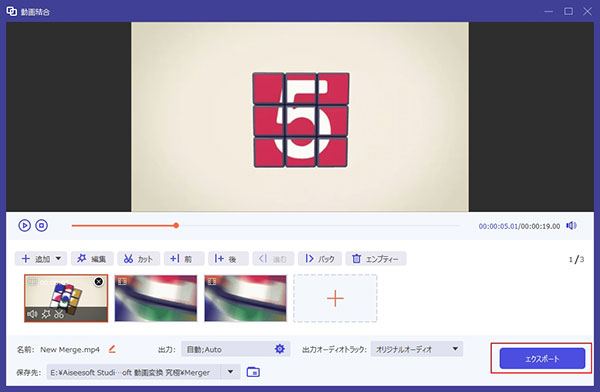Stop the video playback
Viewport: 600px width, 392px height.
click(x=42, y=225)
